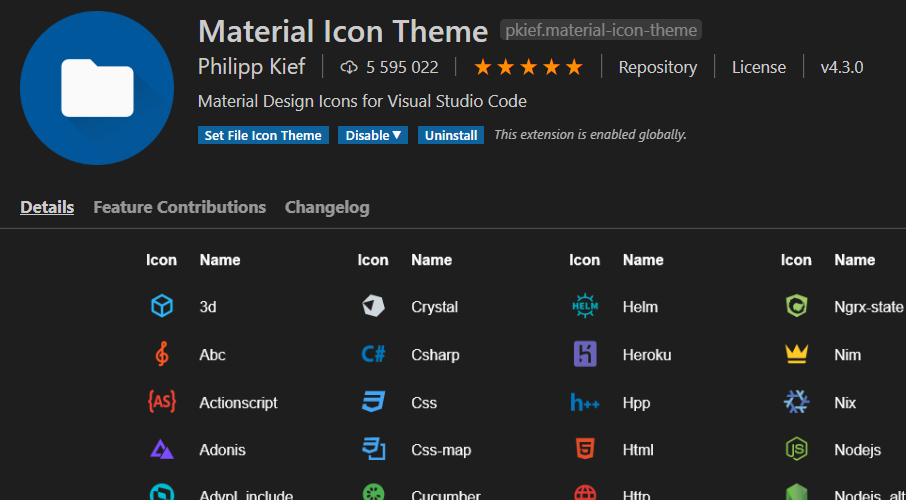Click the five-star rating
Screen dimensions: 906x500
click(528, 68)
